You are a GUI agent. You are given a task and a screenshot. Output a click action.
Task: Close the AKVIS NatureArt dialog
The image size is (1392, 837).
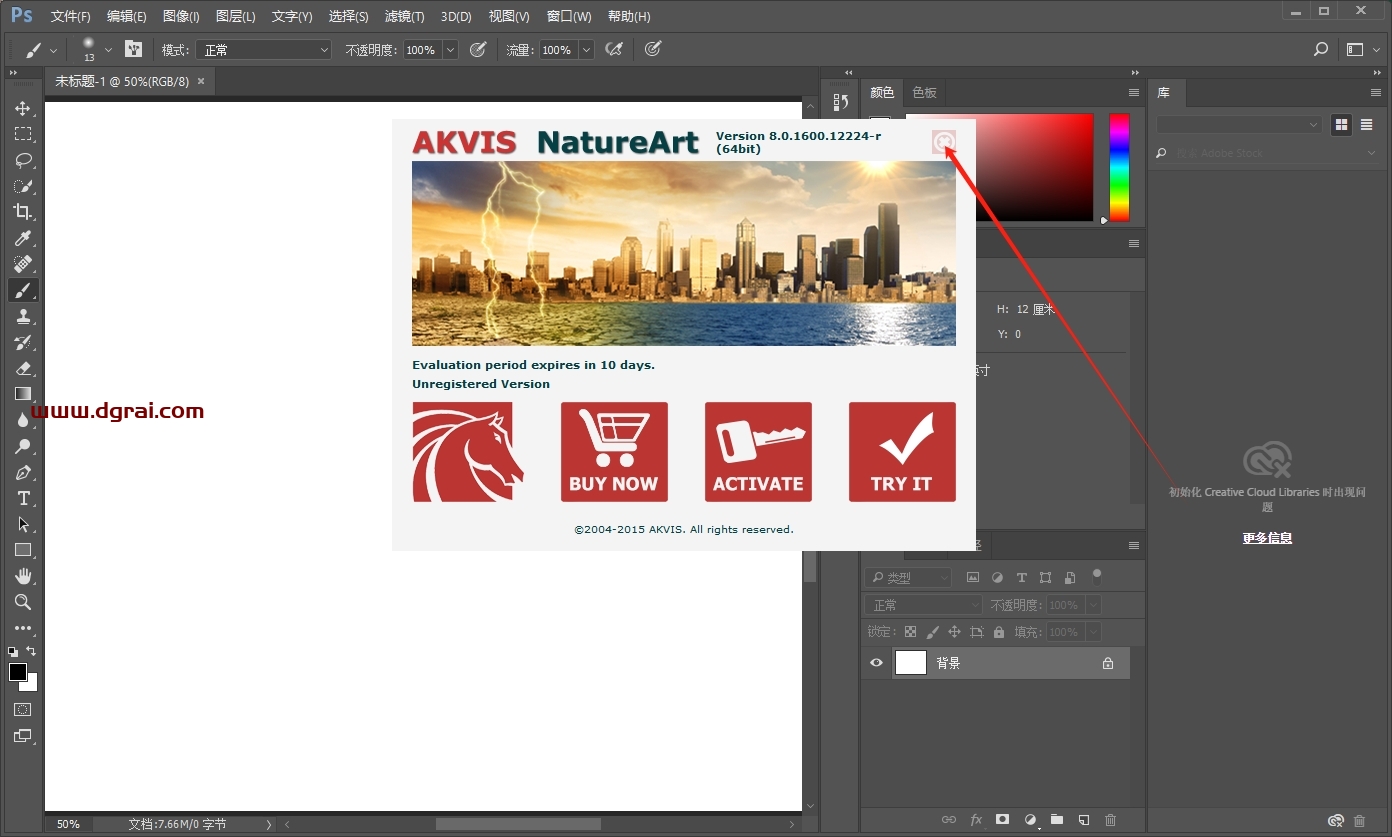(943, 142)
